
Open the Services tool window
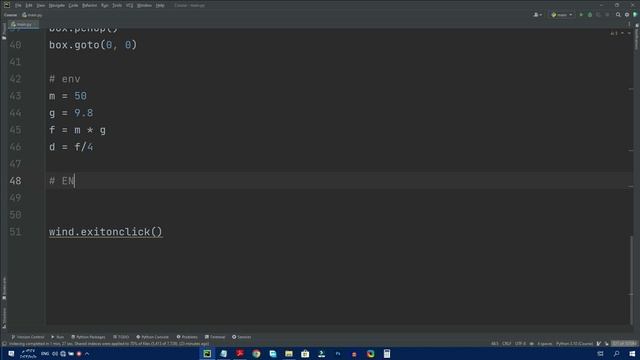pos(242,337)
